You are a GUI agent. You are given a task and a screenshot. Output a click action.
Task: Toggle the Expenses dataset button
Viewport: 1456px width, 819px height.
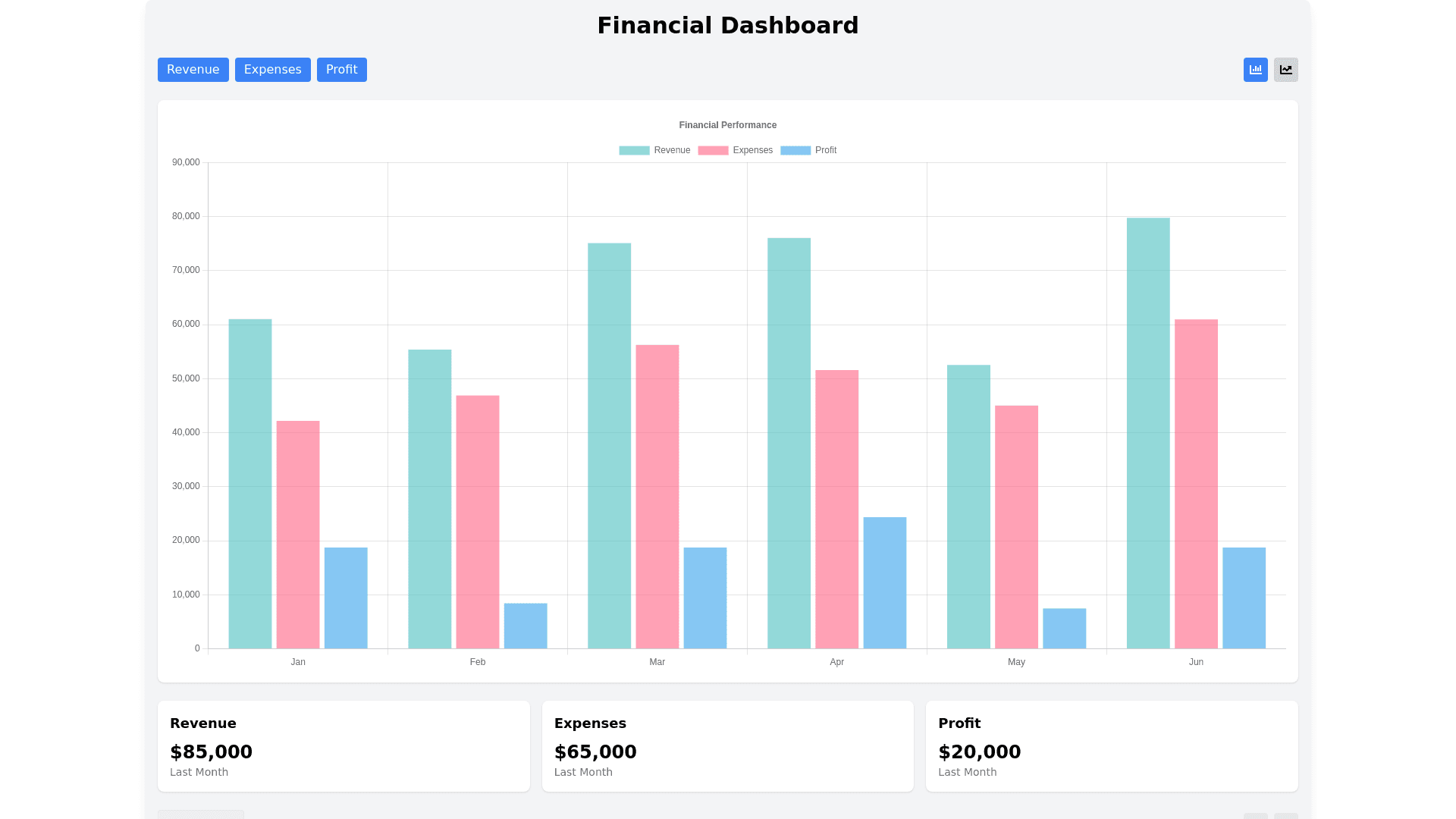(272, 70)
